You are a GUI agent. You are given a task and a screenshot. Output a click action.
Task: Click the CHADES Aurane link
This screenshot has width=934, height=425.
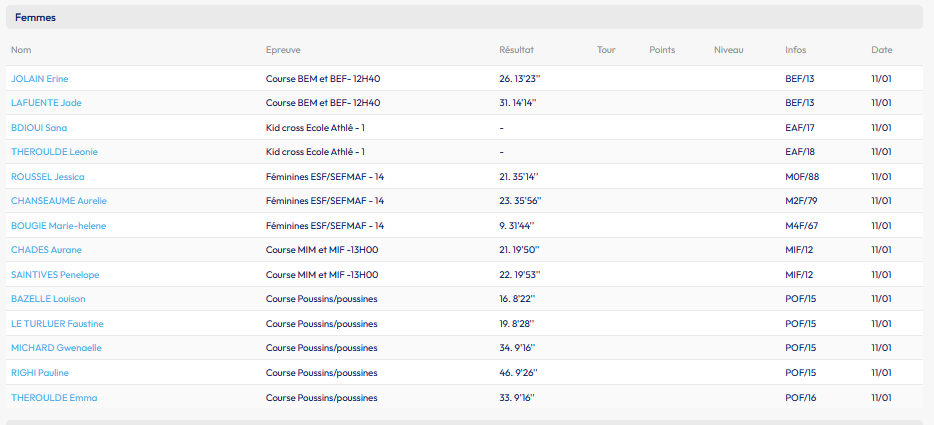(x=46, y=250)
